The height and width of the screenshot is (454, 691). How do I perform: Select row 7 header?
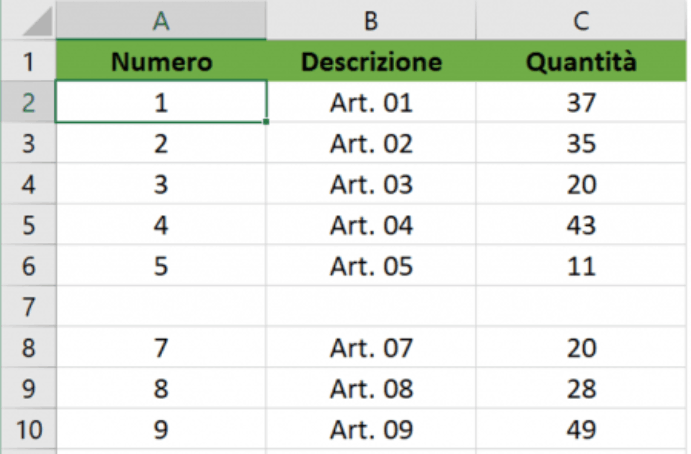coord(29,307)
